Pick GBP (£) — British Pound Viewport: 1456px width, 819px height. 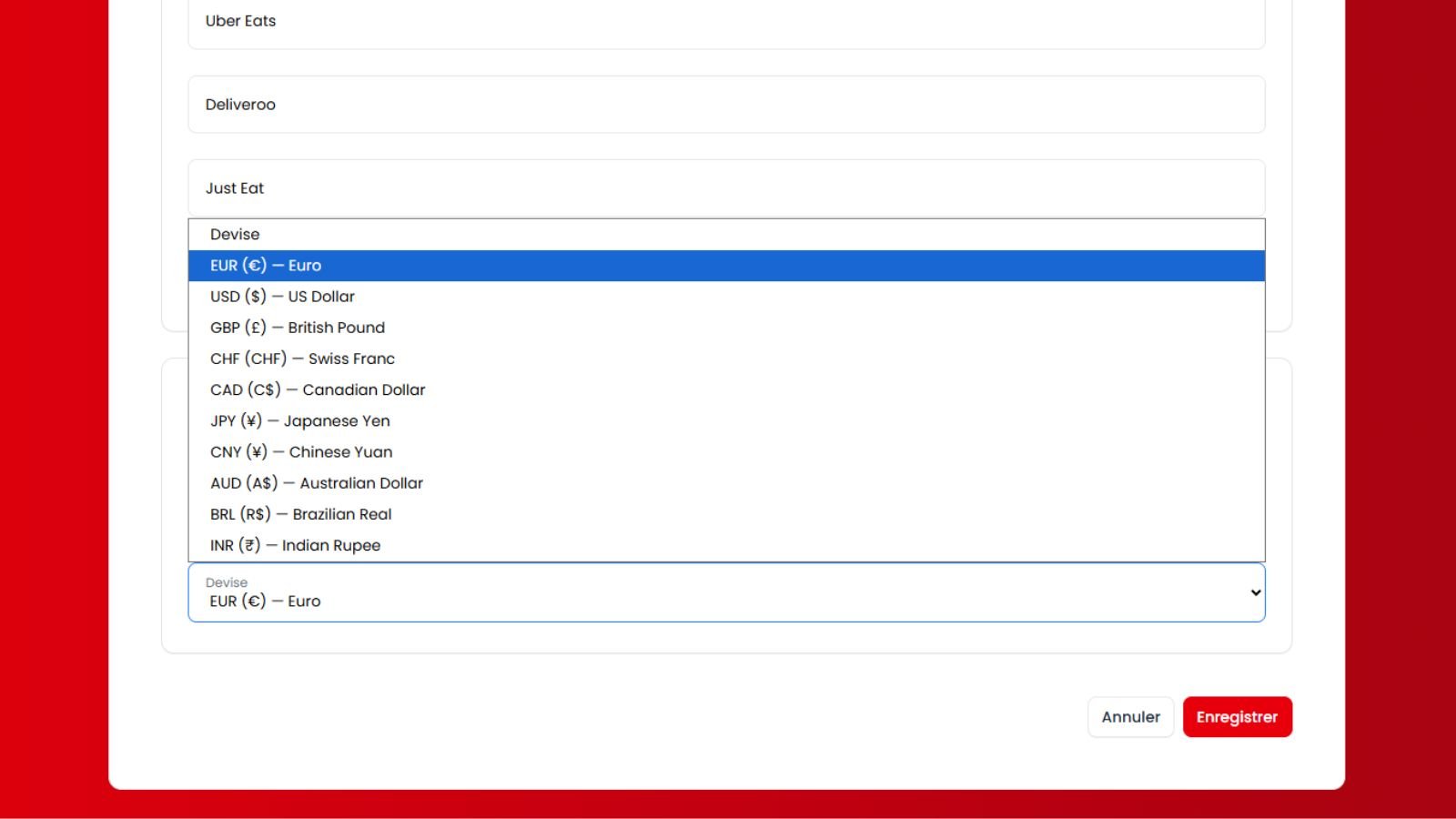[298, 328]
